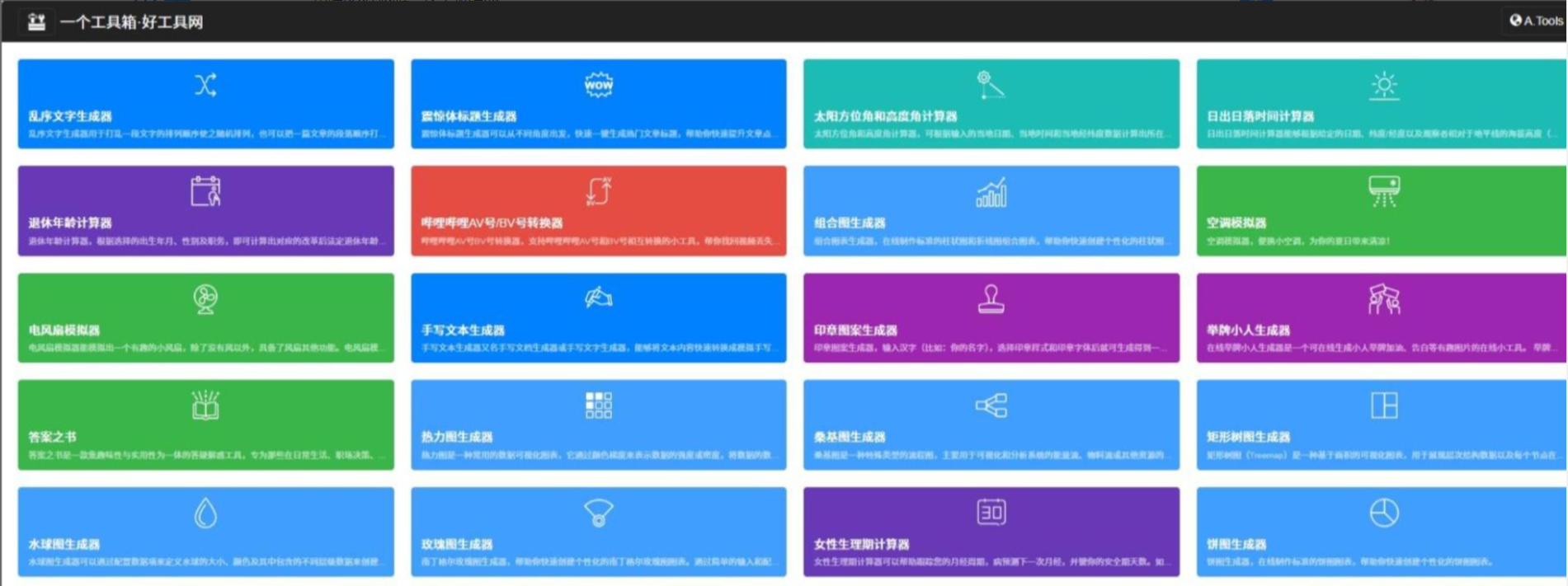Click the treemap layout icon on 矩形树图生成器 card
This screenshot has width=1568, height=586.
coord(1383,405)
